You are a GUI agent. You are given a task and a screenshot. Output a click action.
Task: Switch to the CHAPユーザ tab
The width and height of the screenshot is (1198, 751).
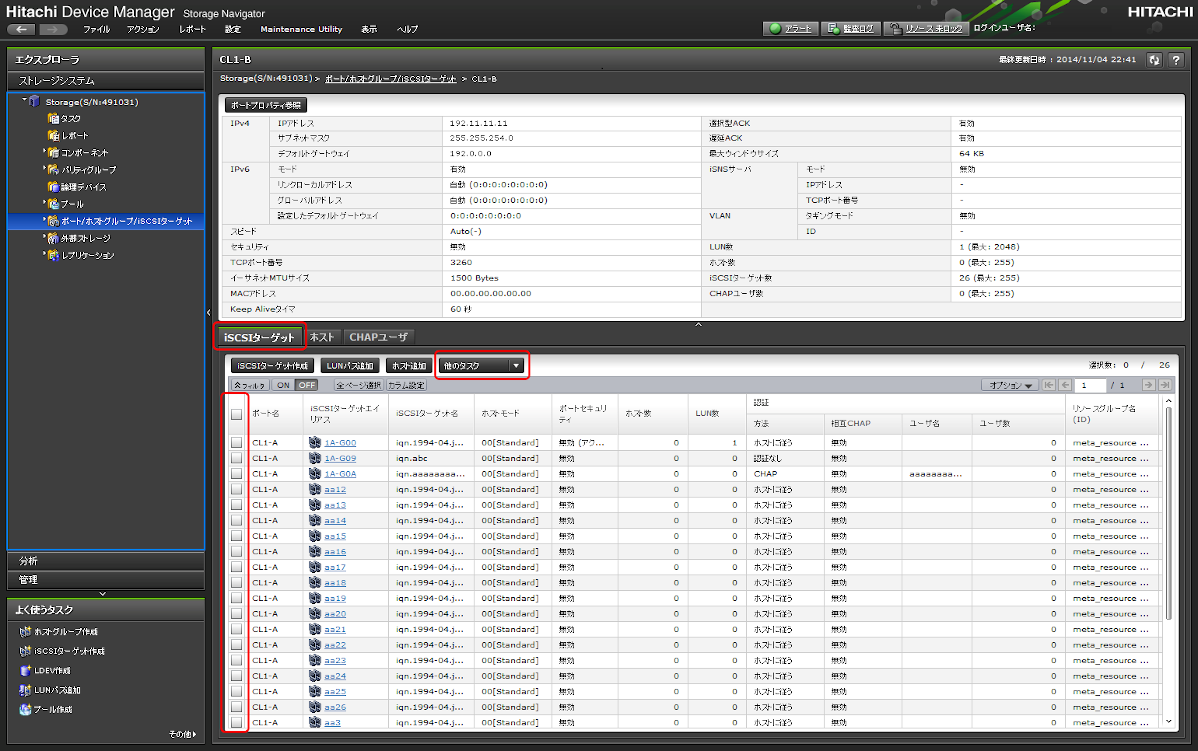click(378, 337)
